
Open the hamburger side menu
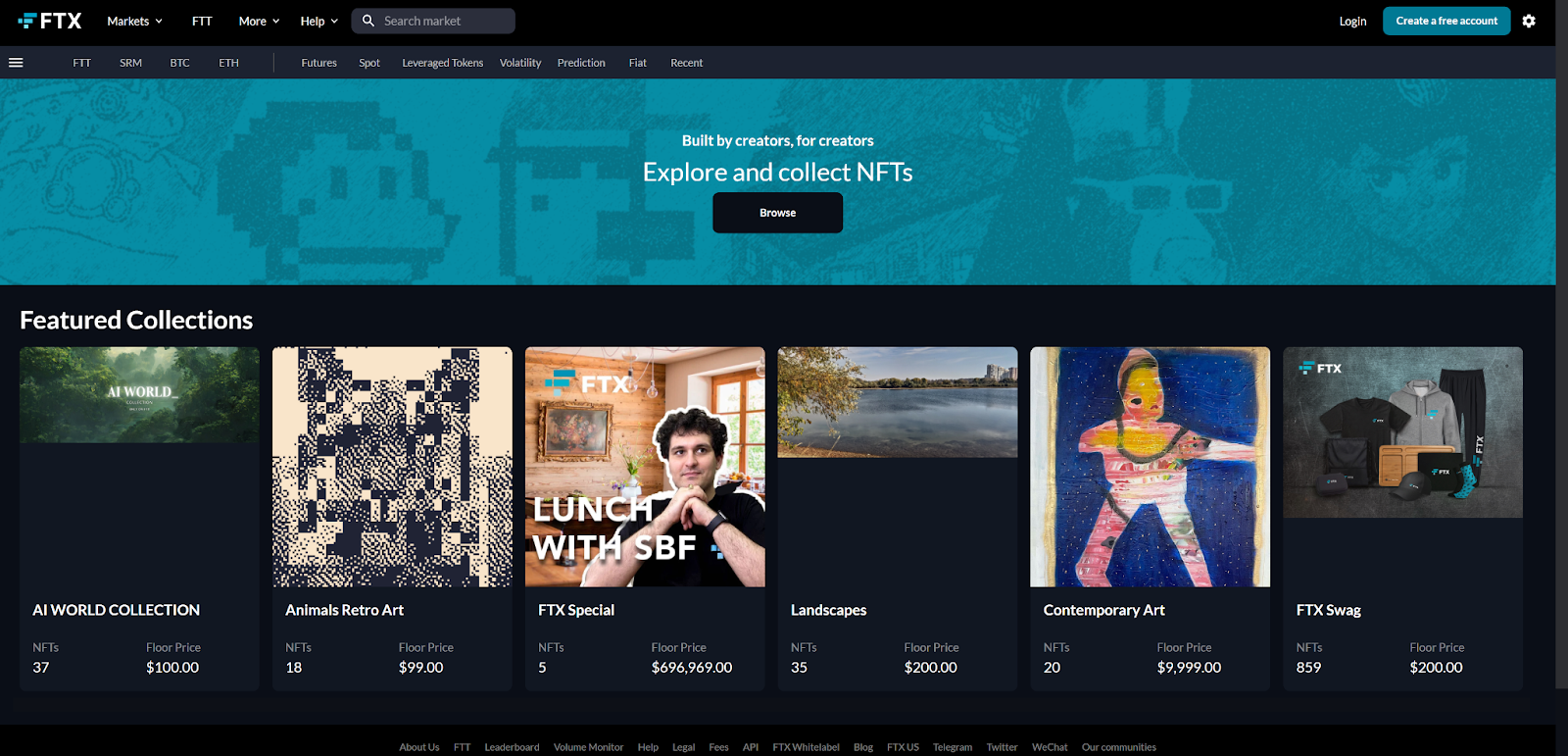pos(16,63)
